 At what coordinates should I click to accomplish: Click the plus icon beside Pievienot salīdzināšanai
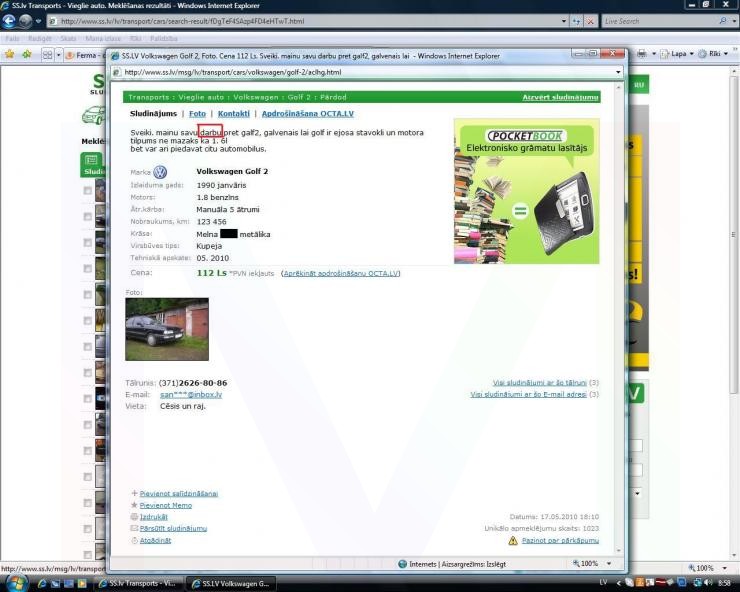[x=134, y=493]
